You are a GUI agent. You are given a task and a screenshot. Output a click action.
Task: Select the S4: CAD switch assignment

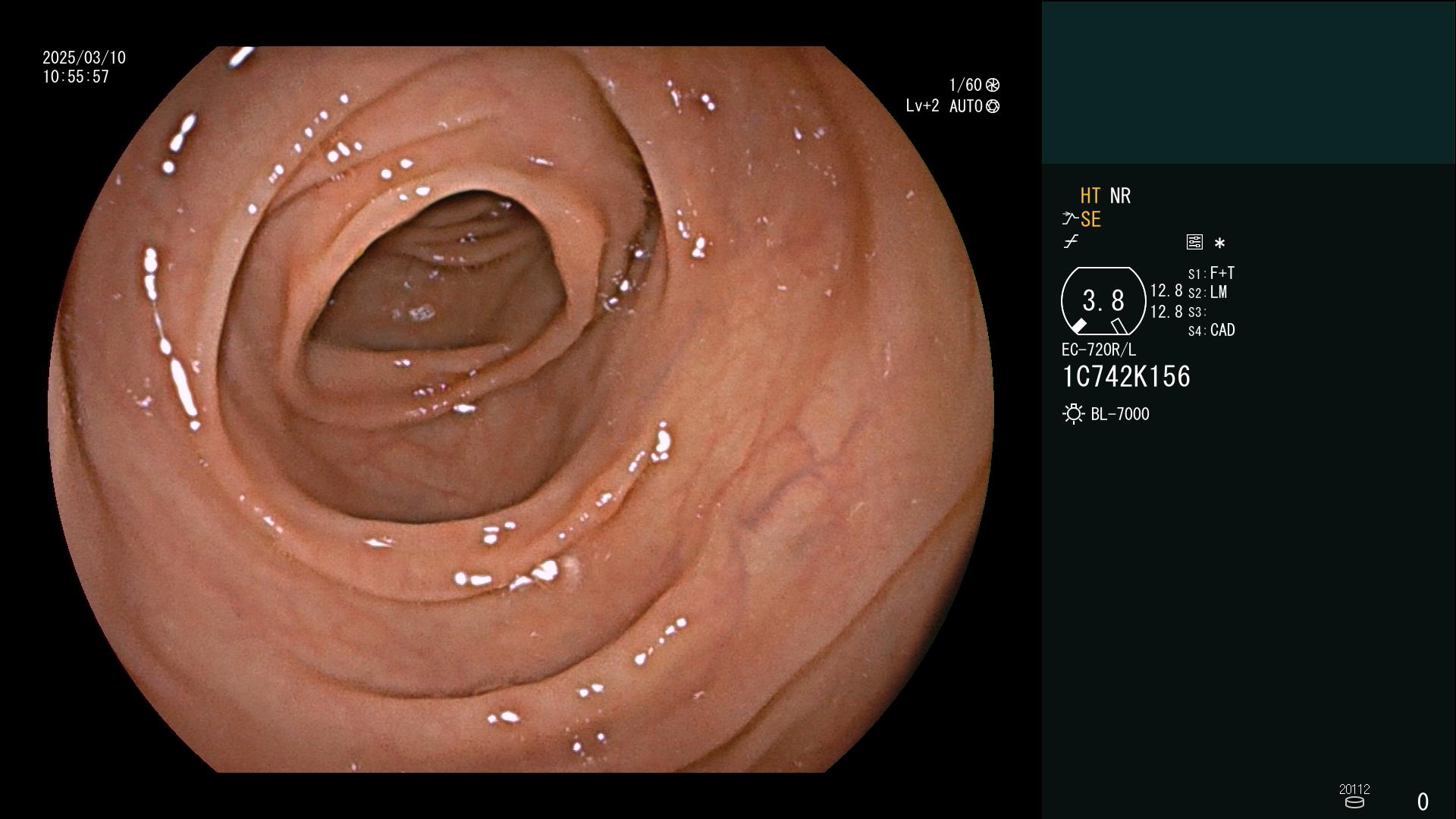click(1211, 330)
